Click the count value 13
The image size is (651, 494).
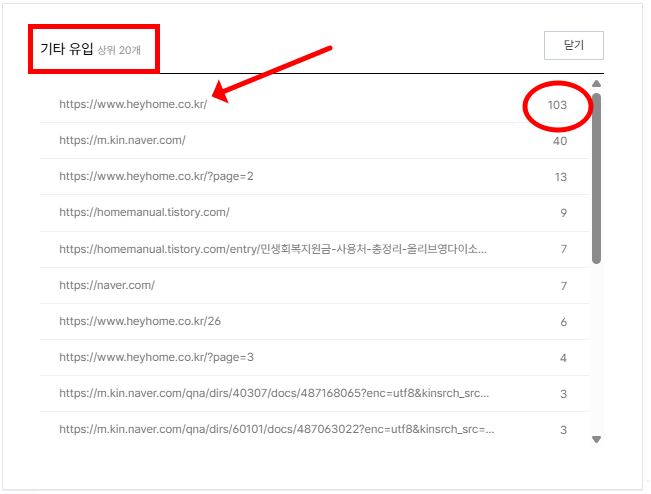[x=560, y=177]
